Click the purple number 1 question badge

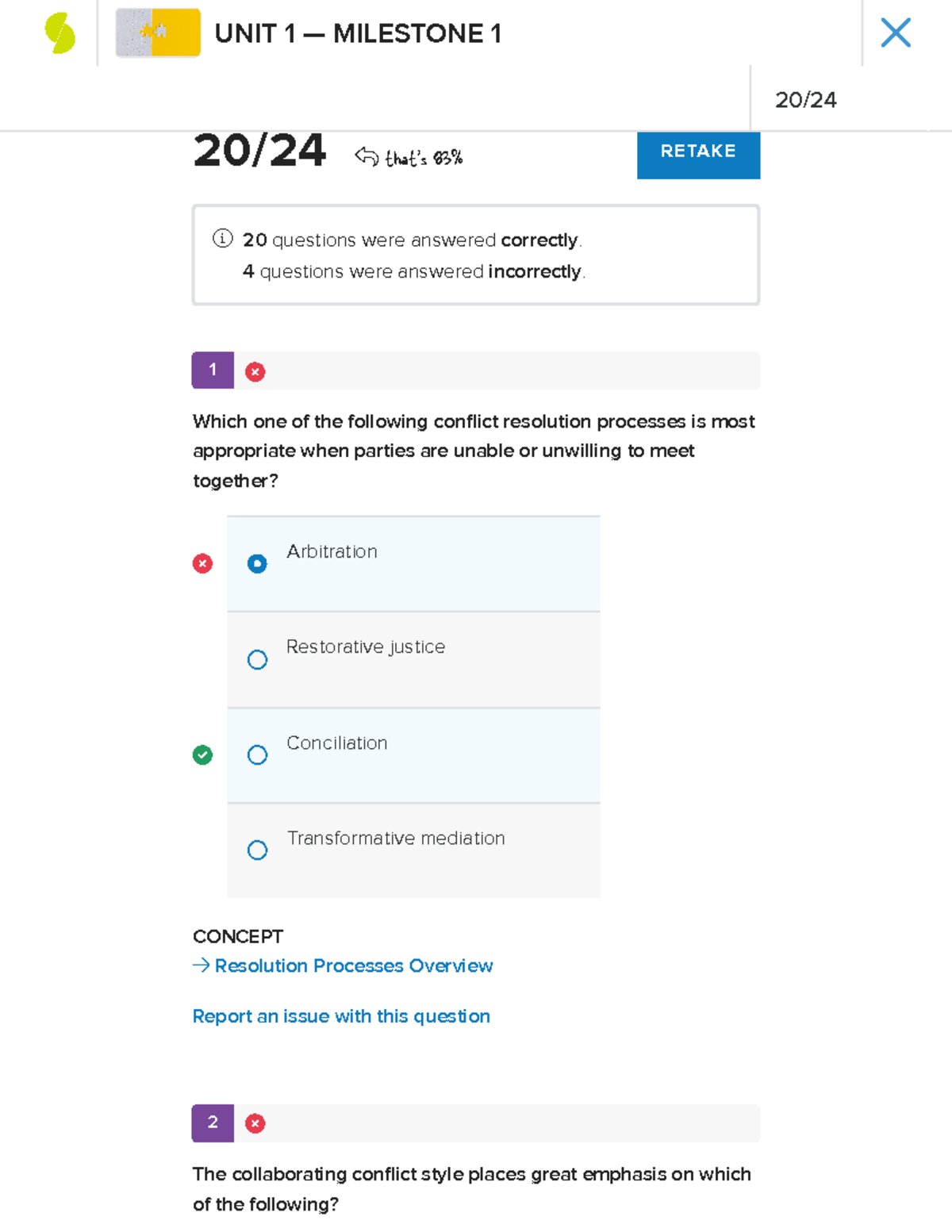(212, 370)
